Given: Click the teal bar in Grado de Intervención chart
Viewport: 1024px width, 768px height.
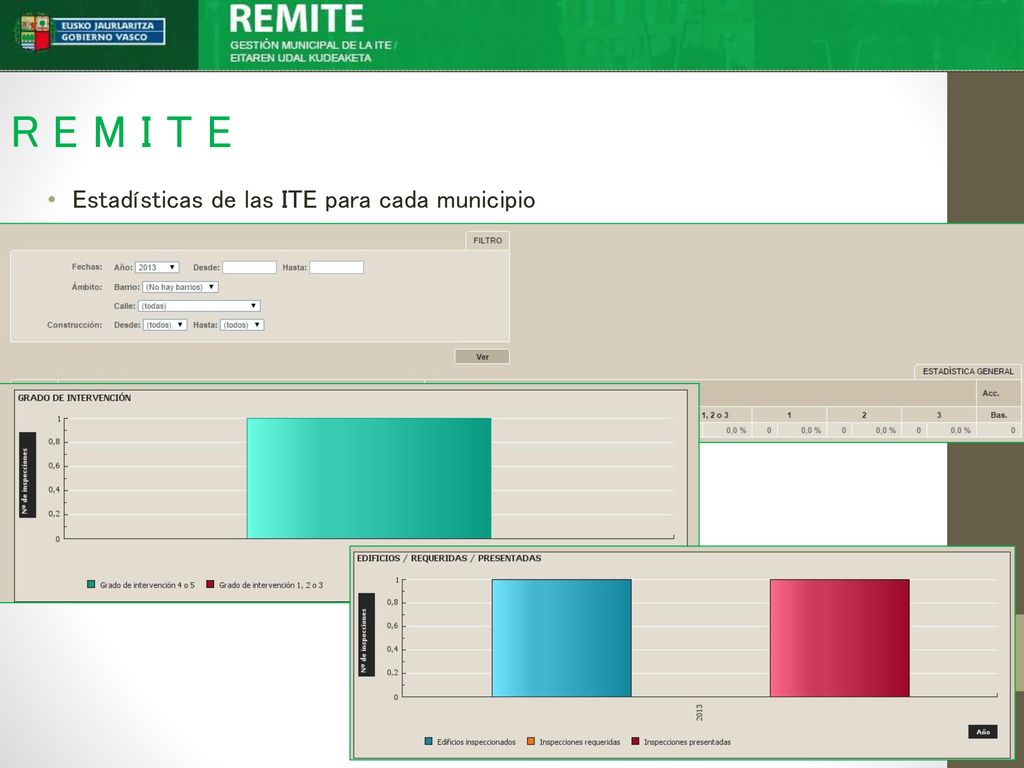Looking at the screenshot, I should click(x=369, y=478).
